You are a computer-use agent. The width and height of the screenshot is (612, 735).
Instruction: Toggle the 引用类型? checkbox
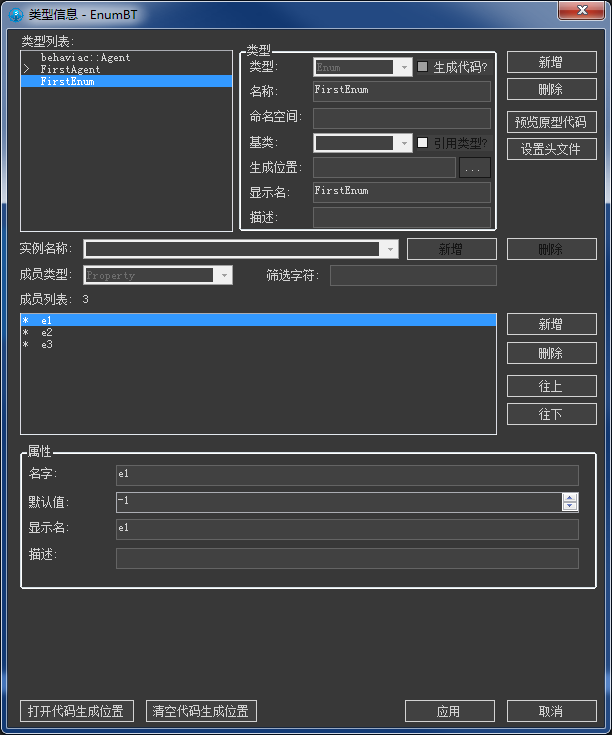pyautogui.click(x=423, y=143)
